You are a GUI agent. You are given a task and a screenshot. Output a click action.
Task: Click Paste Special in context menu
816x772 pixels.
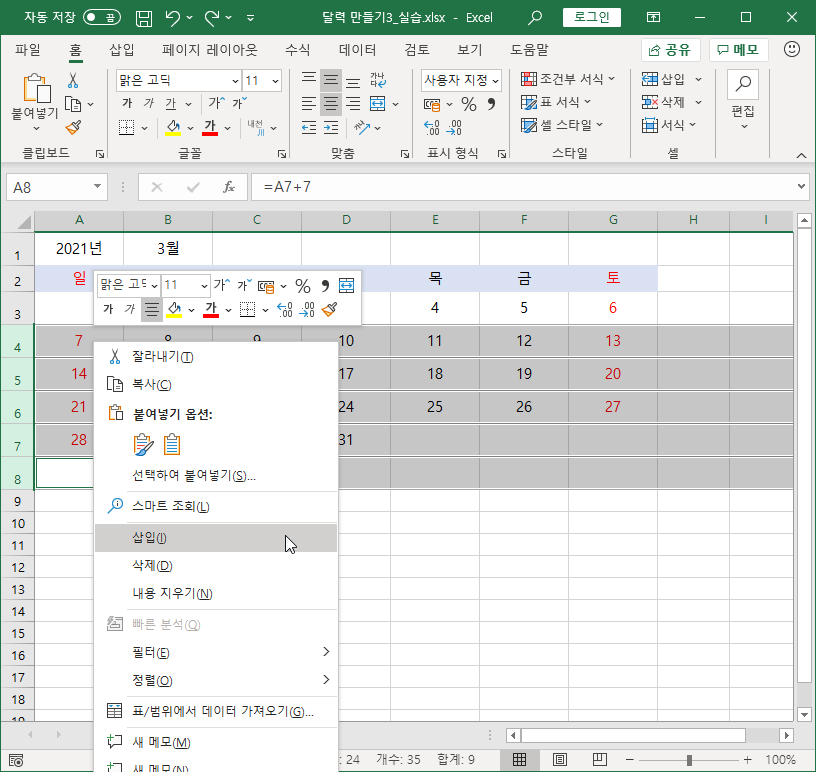216,475
